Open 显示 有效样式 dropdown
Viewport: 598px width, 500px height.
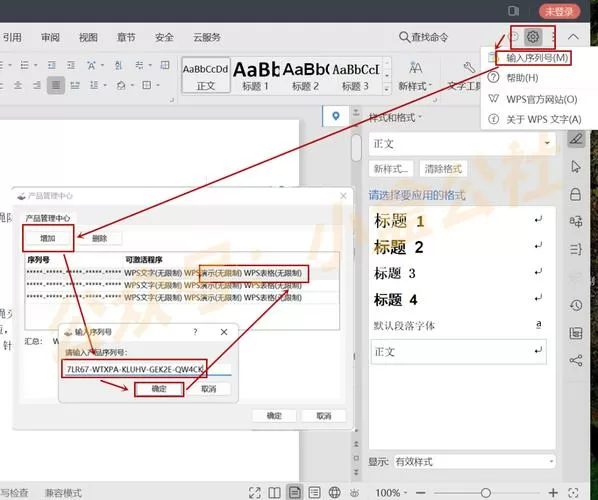coord(474,461)
